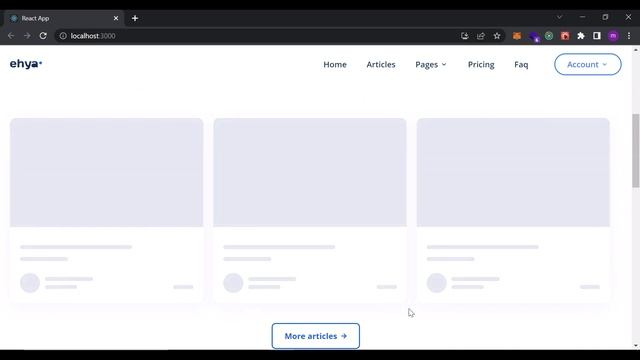
Task: Open the Faq nav link
Action: 521,64
